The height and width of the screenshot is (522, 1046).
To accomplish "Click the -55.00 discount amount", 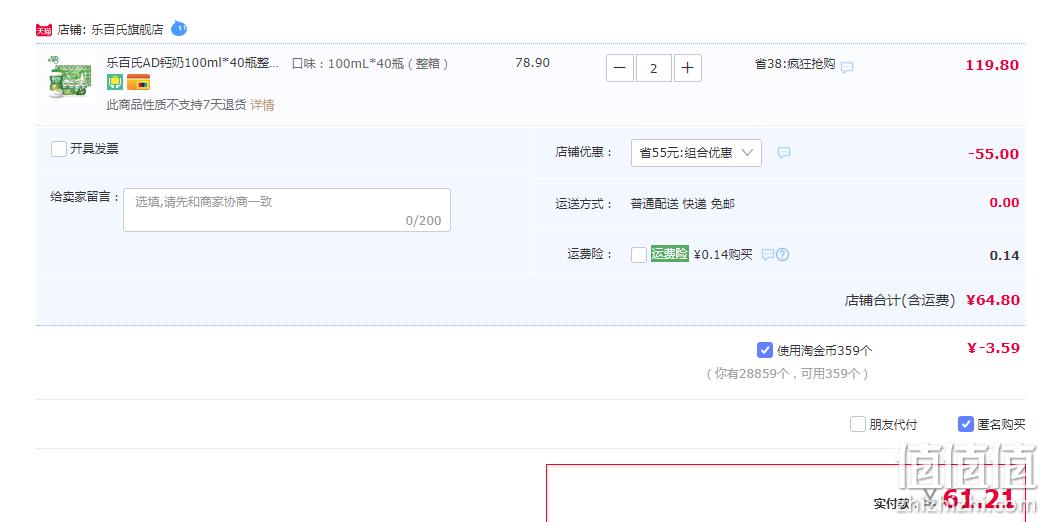I will click(x=993, y=154).
